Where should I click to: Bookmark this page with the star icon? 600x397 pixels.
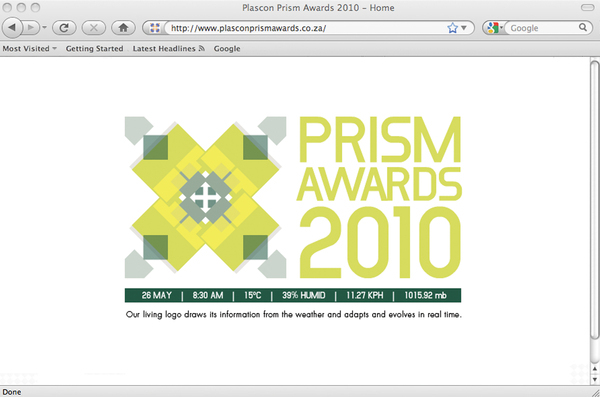click(x=452, y=28)
